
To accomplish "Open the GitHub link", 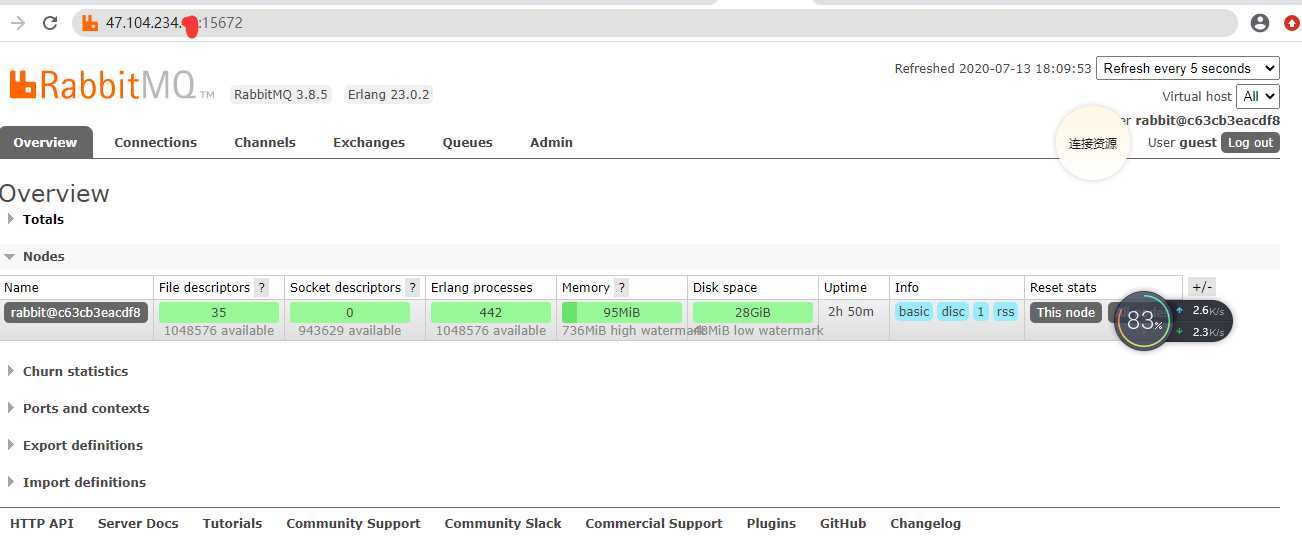I will [x=843, y=523].
